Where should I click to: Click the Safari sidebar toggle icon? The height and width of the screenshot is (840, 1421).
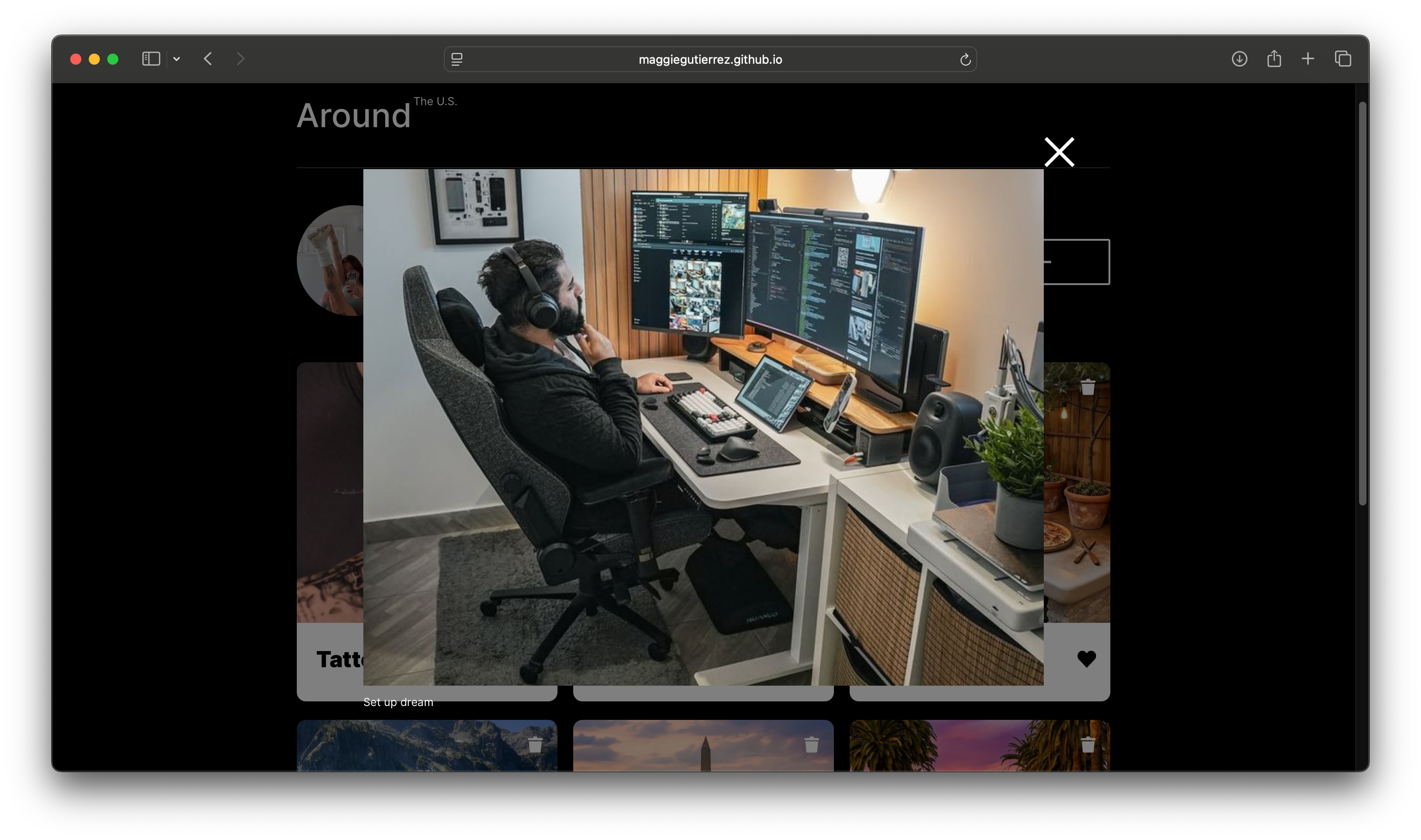(x=151, y=59)
